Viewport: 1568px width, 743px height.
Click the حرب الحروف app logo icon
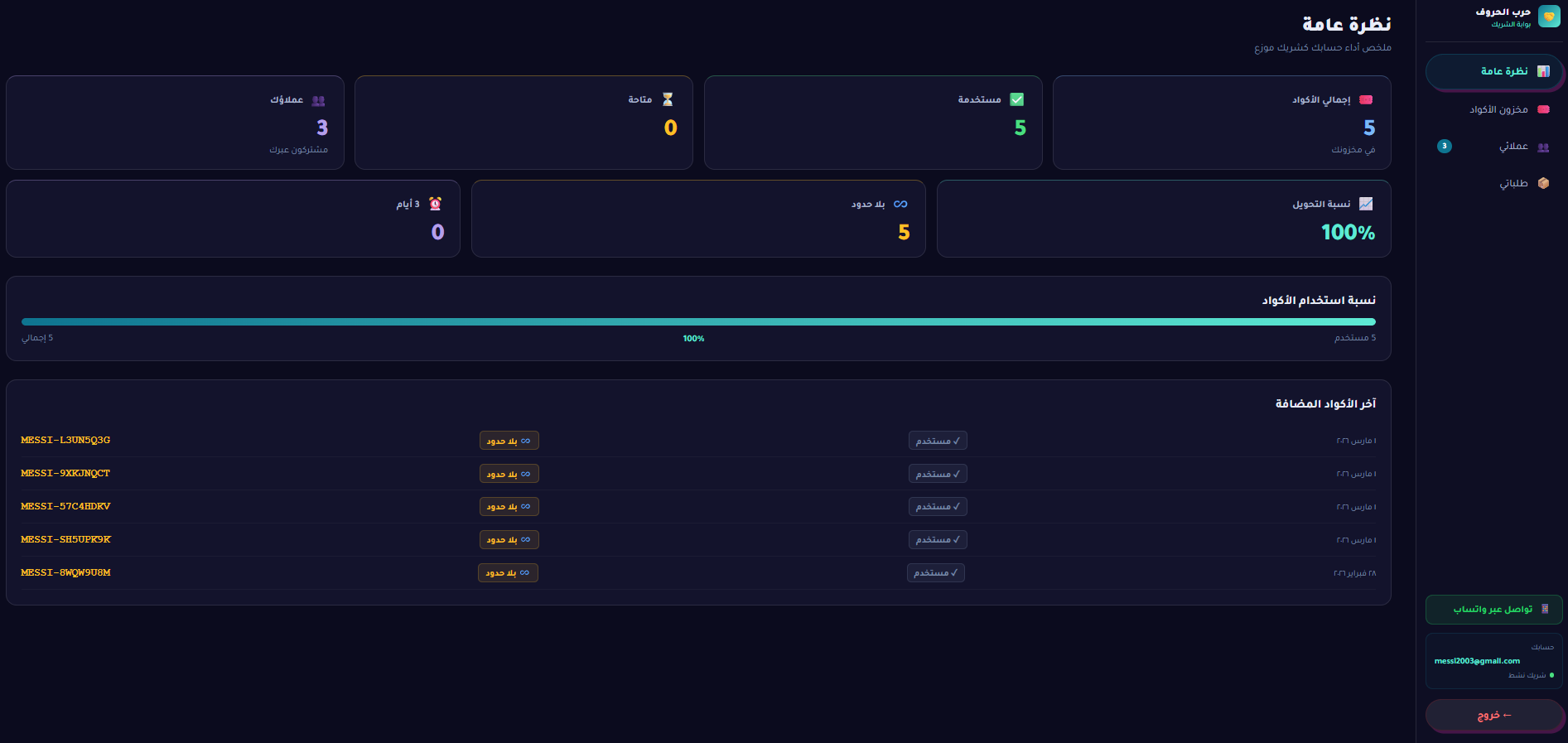point(1548,17)
